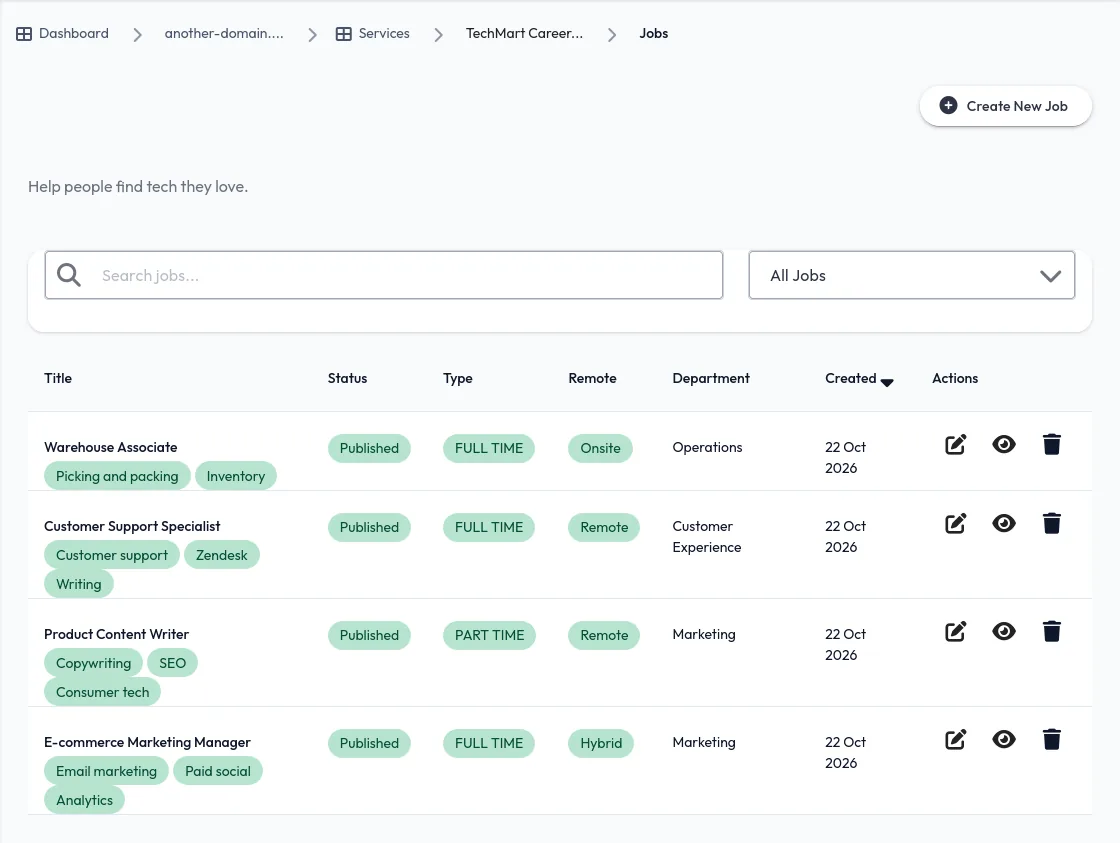Screen dimensions: 1120x843
Task: Click the Analytics tag
Action: [x=84, y=800]
